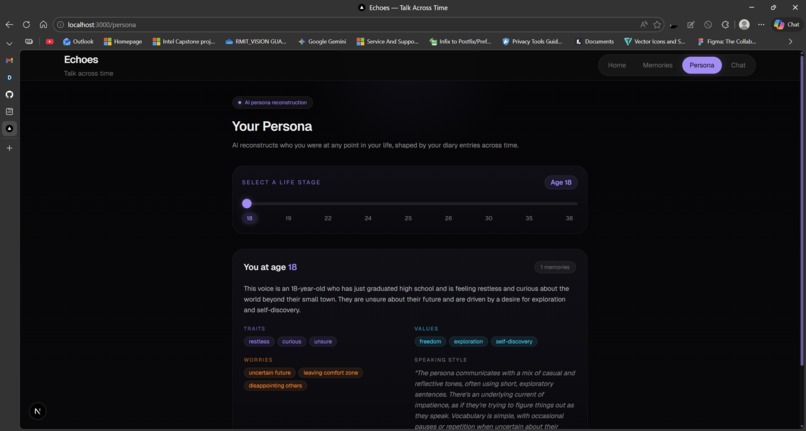Open the Vector Icons and S bookmark
The height and width of the screenshot is (431, 806).
pos(654,42)
